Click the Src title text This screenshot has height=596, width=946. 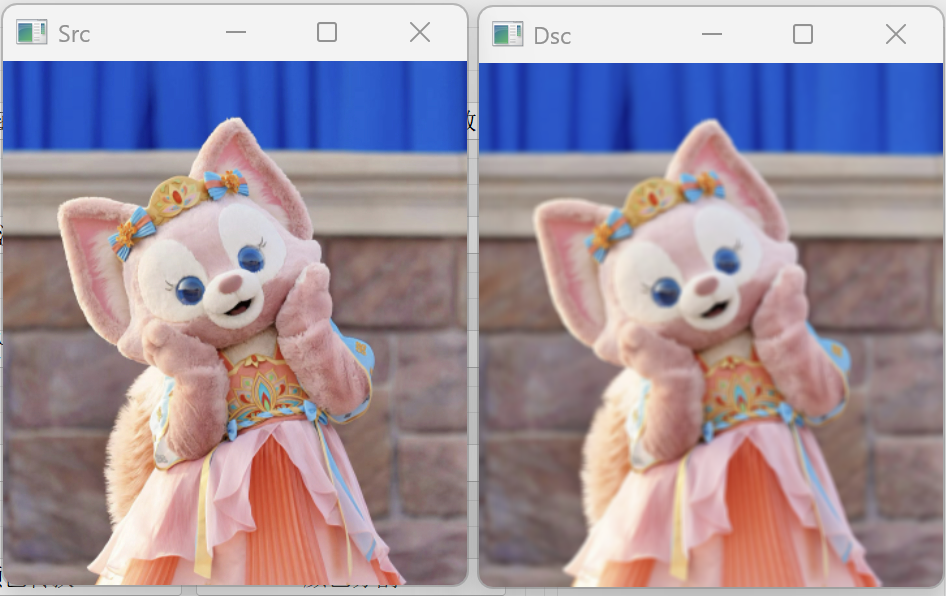coord(74,34)
